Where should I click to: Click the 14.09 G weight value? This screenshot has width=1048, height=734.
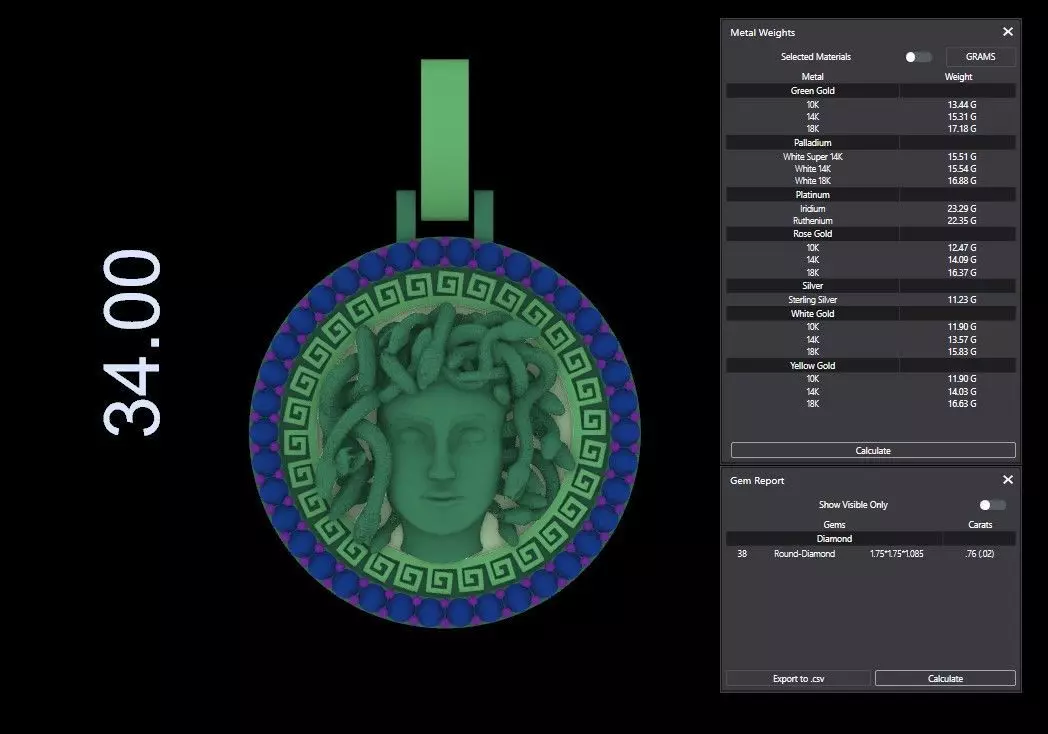tap(962, 260)
